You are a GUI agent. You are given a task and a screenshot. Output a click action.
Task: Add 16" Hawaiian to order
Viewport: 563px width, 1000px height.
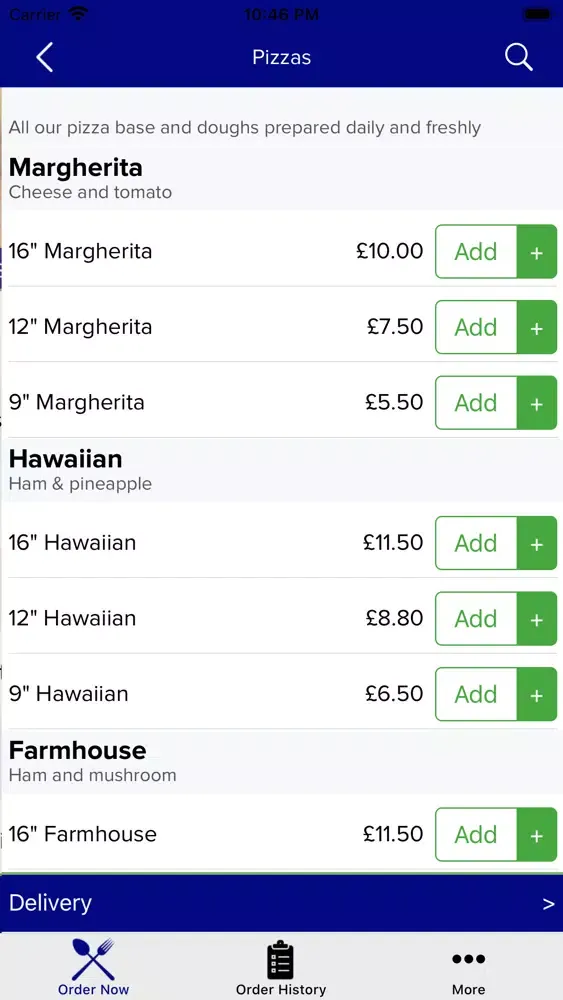point(476,543)
